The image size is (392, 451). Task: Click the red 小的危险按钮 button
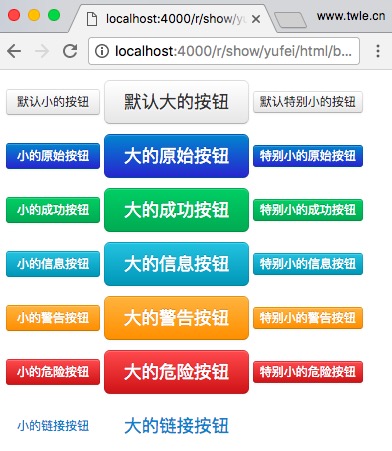(53, 372)
